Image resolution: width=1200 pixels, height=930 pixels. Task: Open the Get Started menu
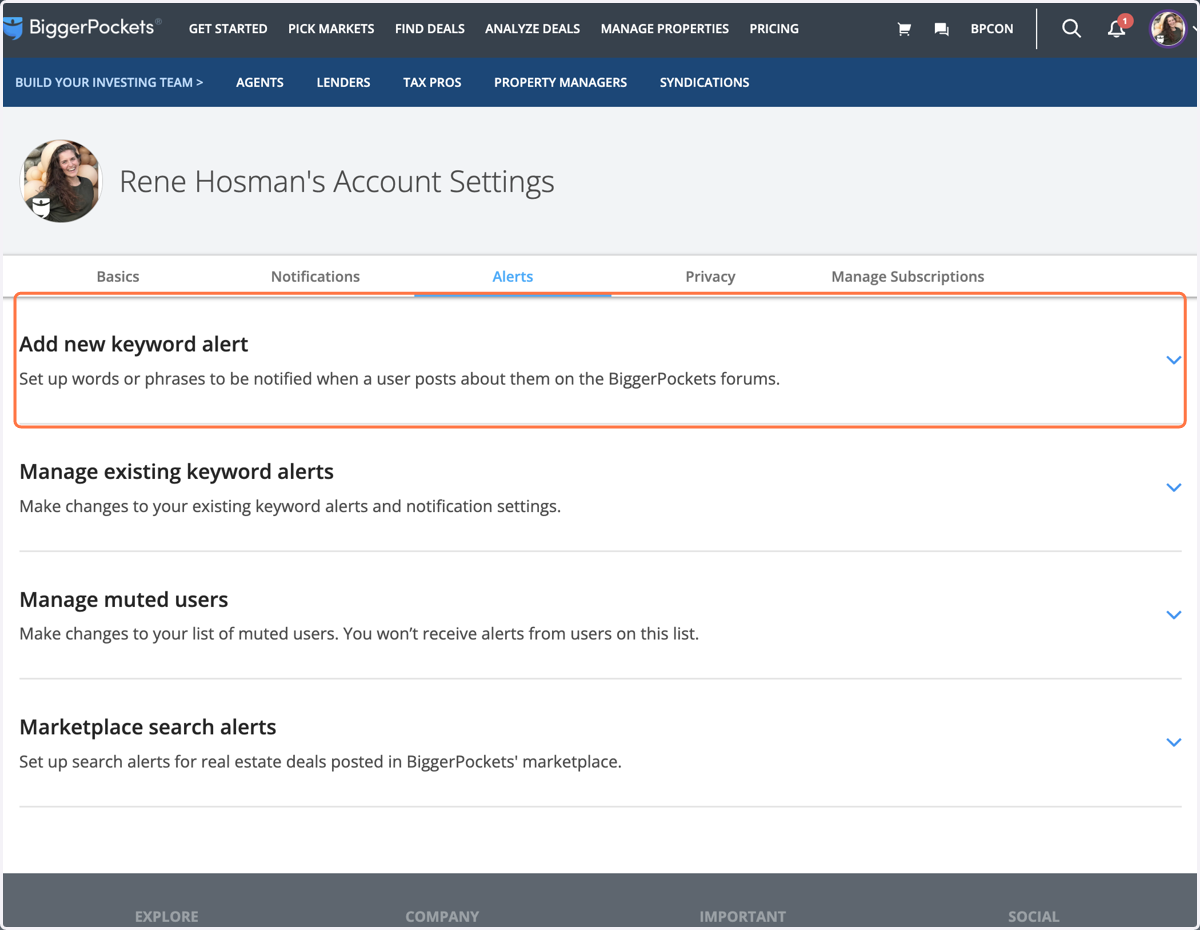click(x=228, y=29)
